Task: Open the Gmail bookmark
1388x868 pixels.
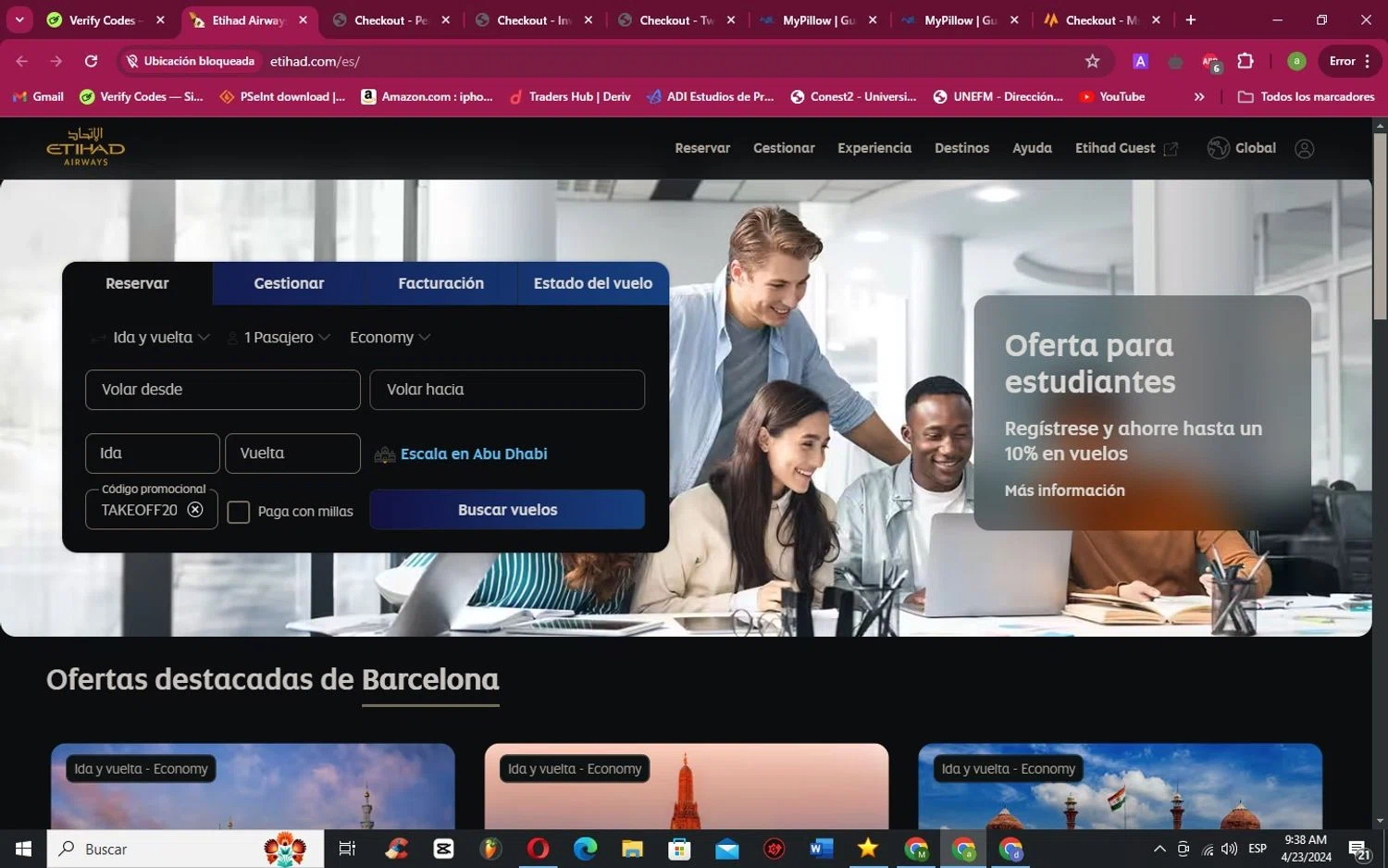Action: (x=38, y=96)
